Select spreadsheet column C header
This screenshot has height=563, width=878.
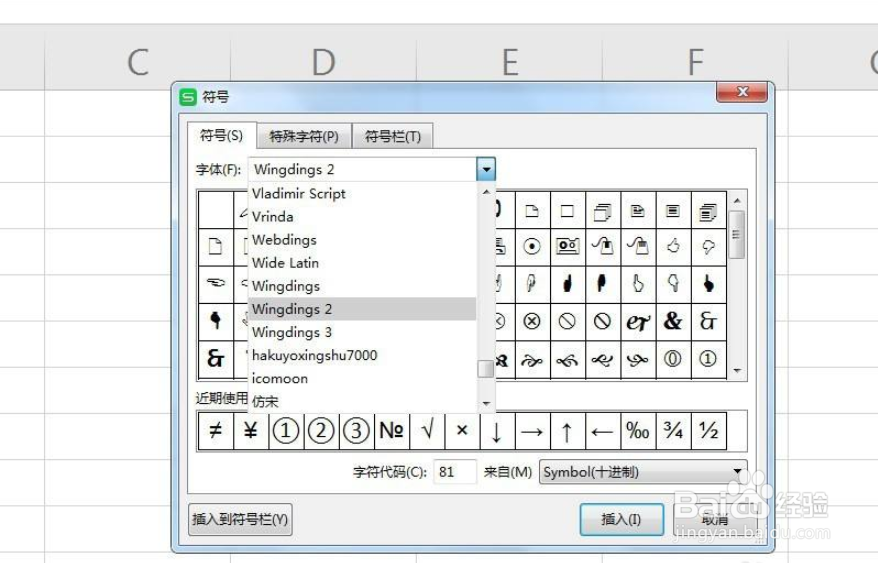(x=138, y=62)
